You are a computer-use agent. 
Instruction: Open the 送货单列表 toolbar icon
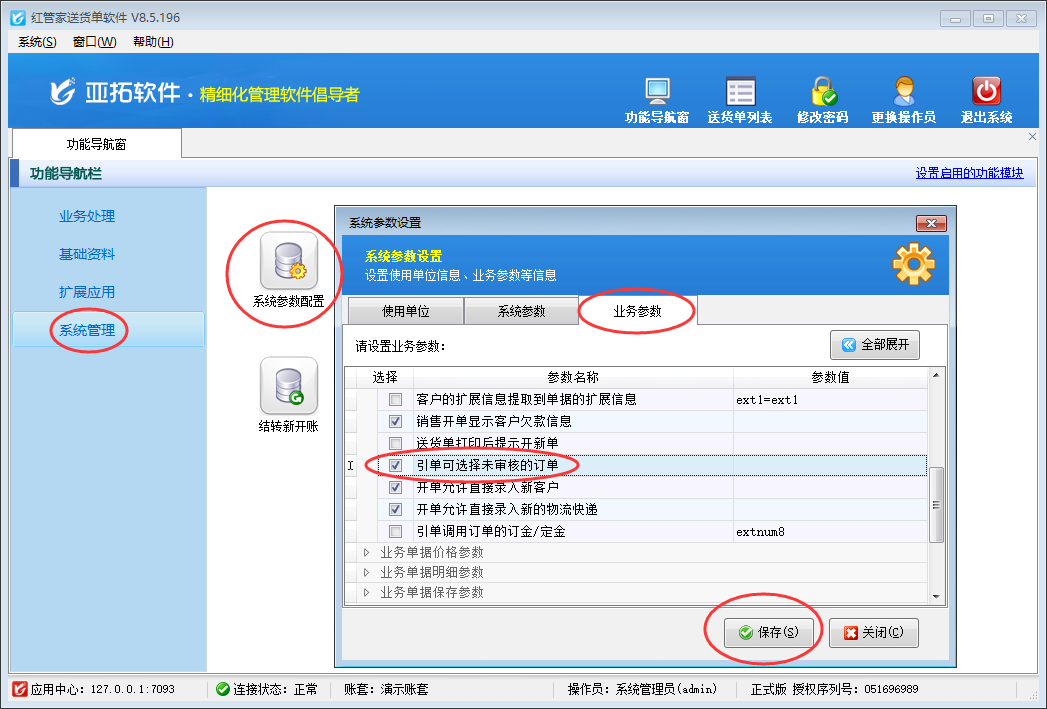(740, 92)
